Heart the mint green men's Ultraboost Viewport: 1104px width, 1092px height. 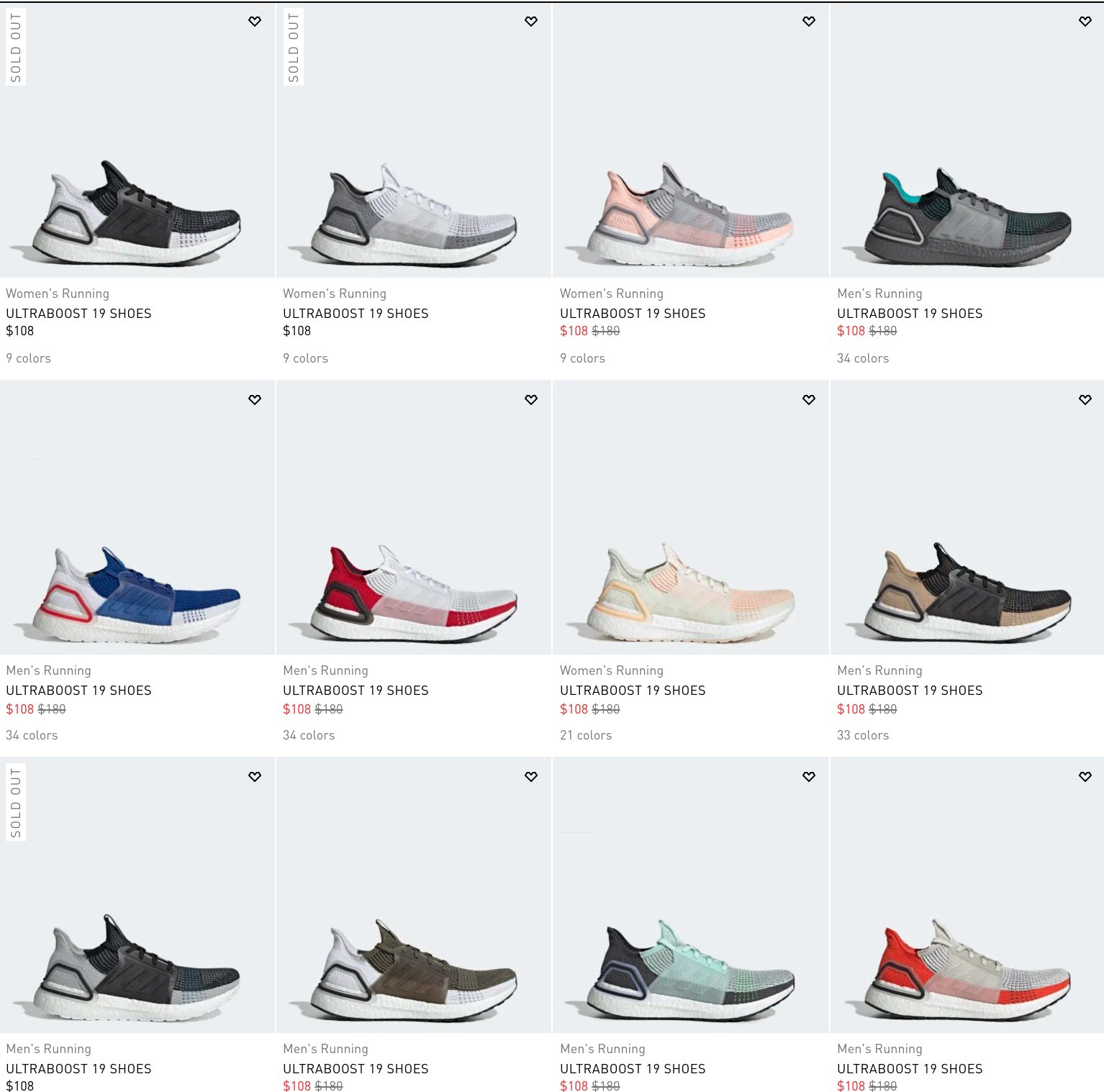click(809, 776)
